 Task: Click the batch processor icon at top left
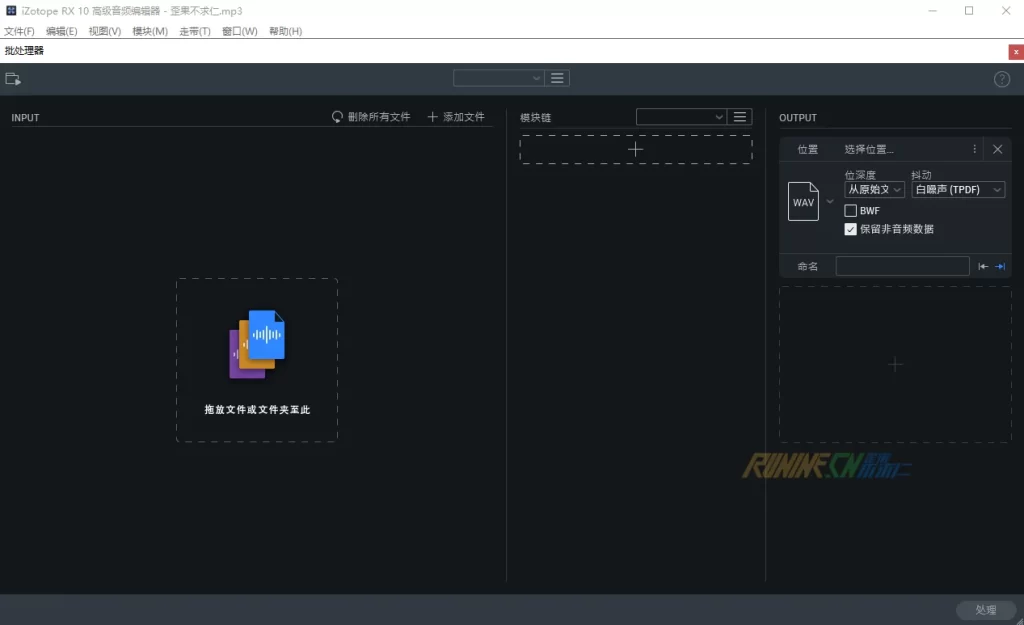(x=13, y=79)
